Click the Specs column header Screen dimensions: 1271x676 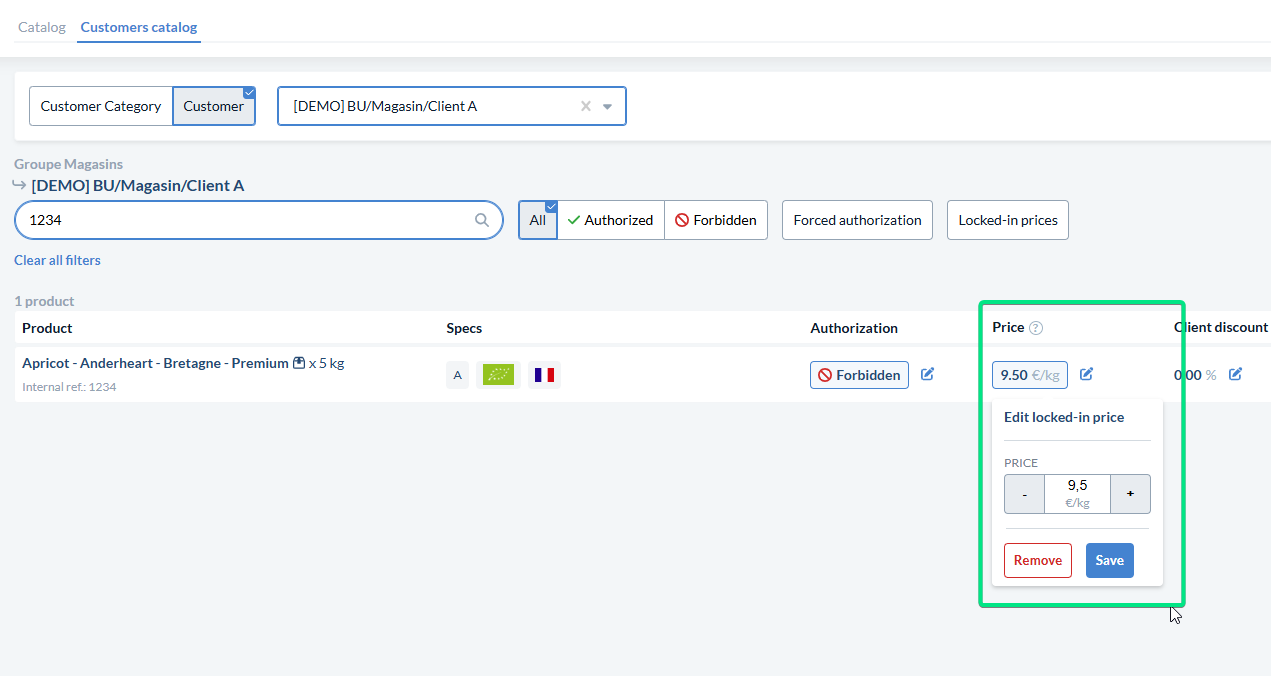pyautogui.click(x=464, y=328)
